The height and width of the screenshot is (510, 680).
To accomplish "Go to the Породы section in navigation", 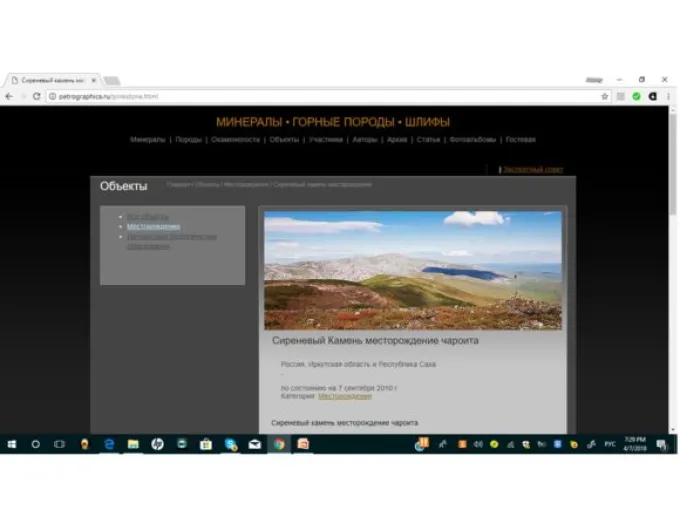I will coord(188,140).
